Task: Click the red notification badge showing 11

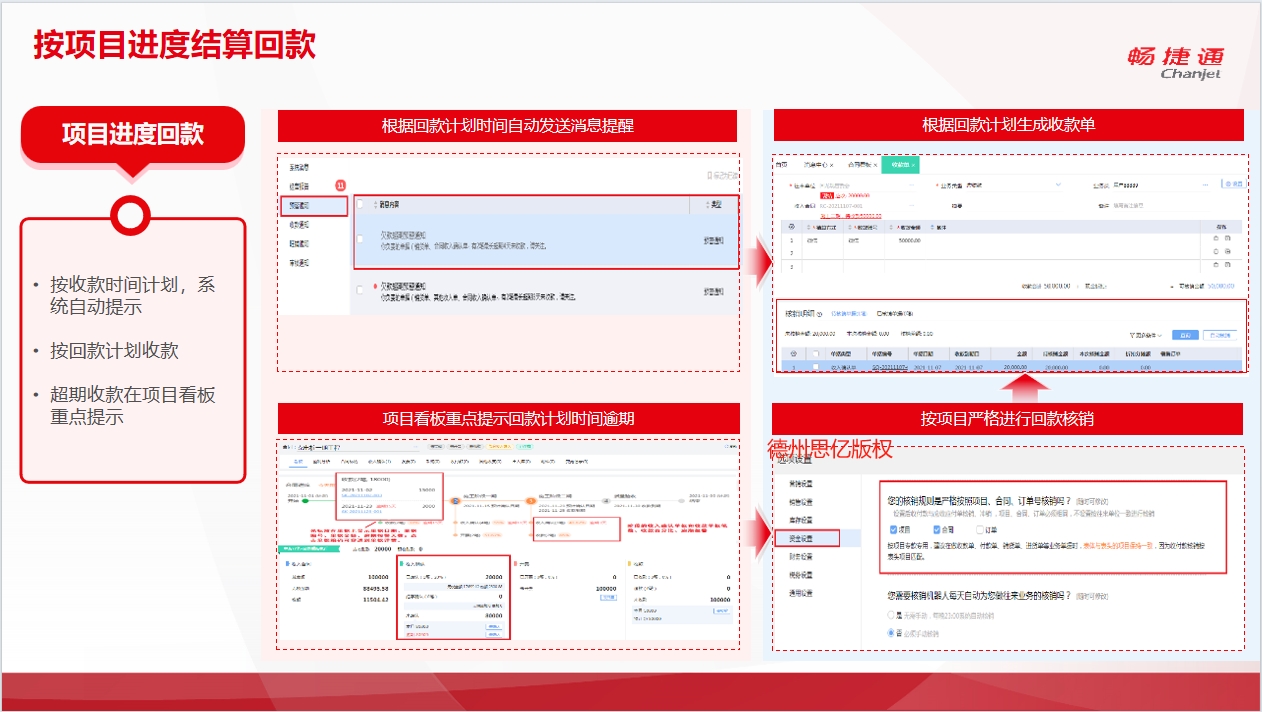Action: pyautogui.click(x=340, y=186)
